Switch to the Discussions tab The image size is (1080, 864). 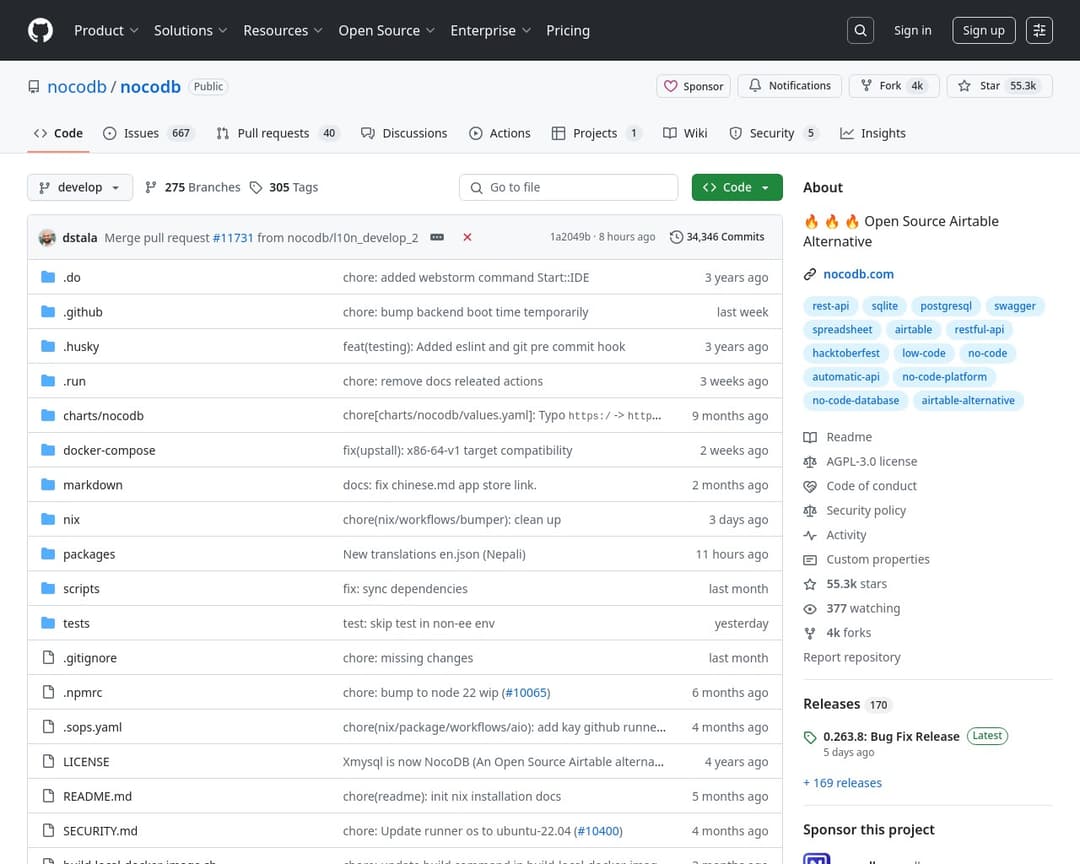[x=404, y=134]
